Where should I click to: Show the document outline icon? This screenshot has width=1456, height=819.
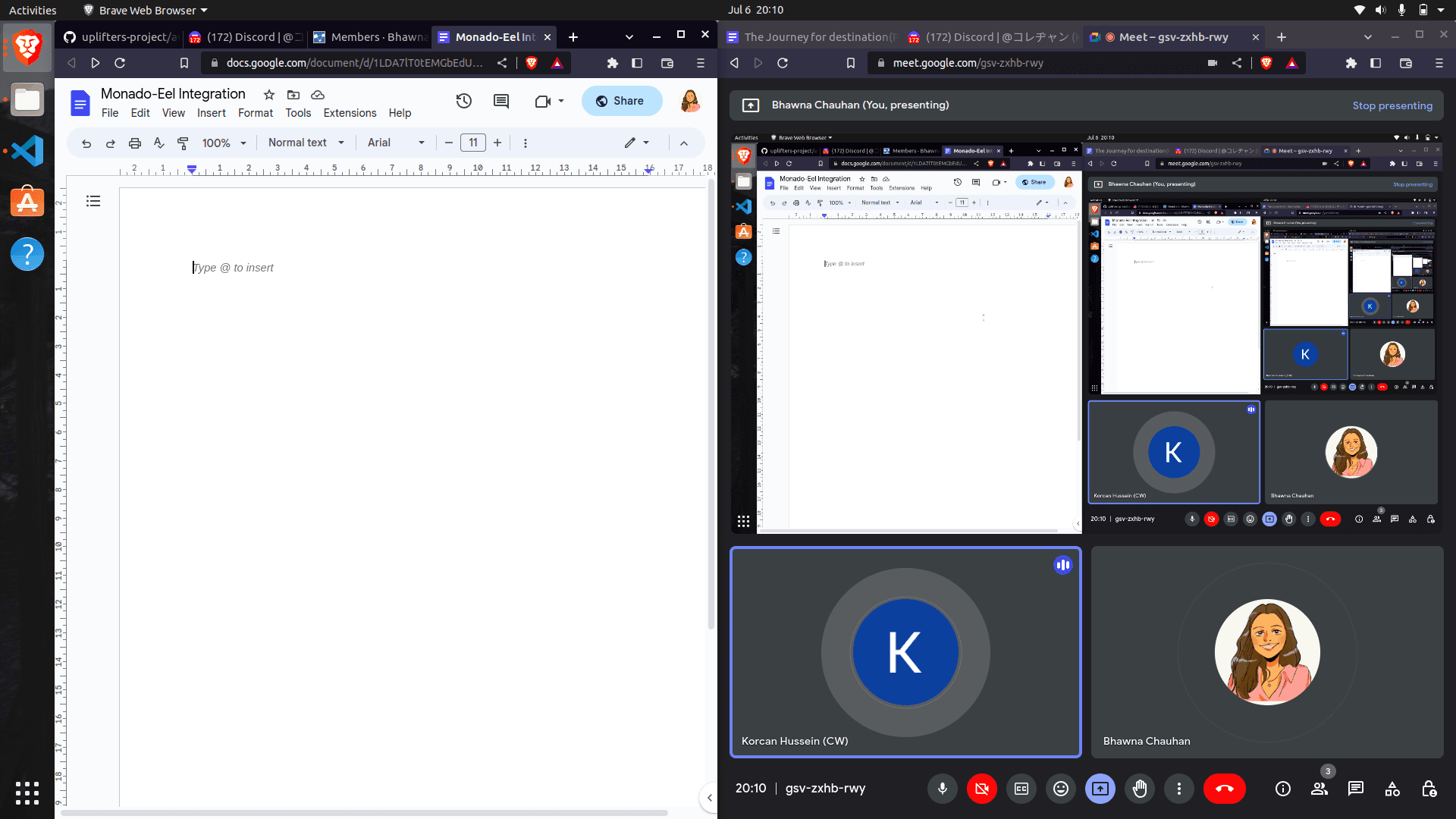click(93, 201)
